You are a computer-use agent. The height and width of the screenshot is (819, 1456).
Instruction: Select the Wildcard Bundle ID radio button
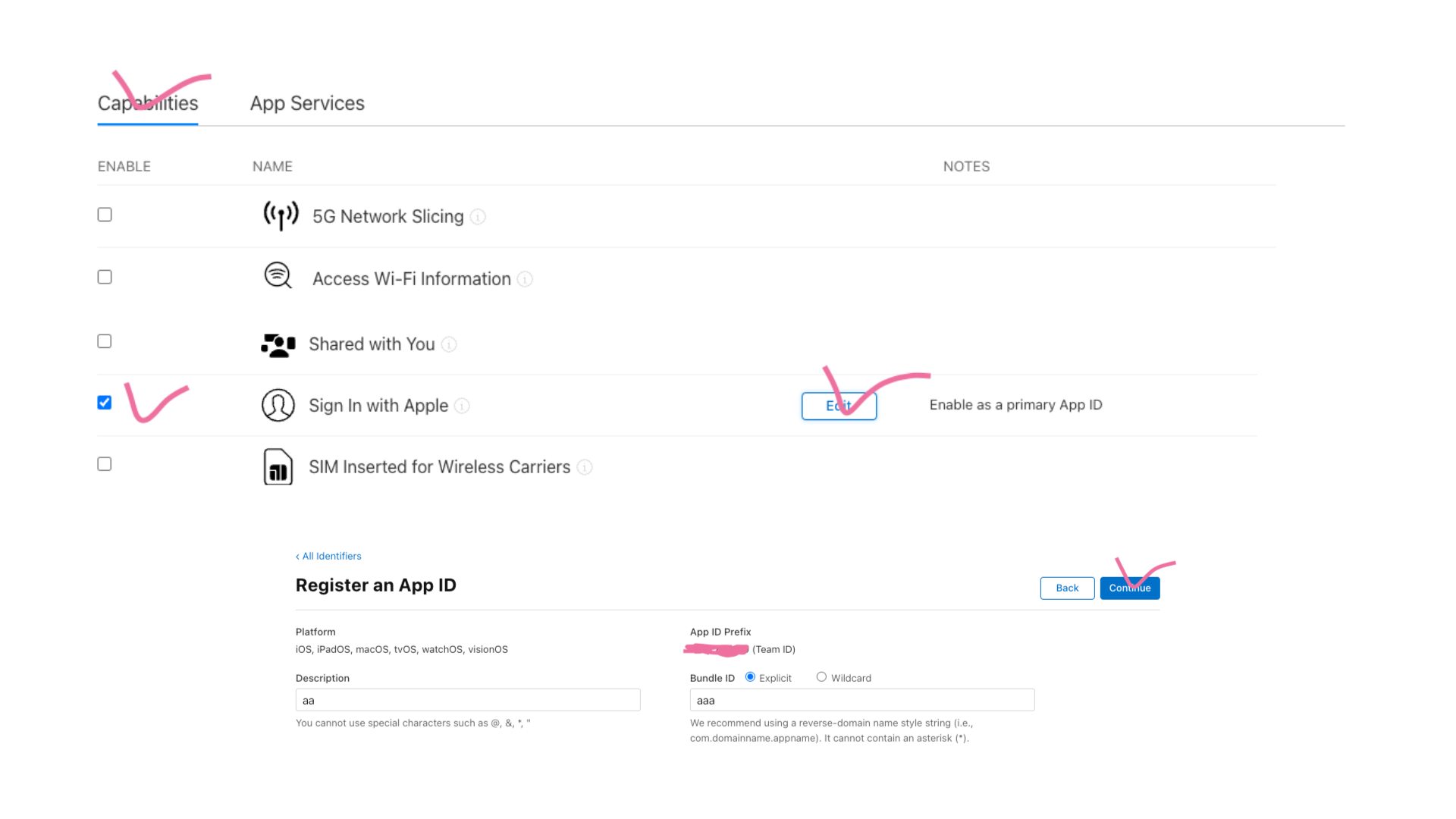821,677
